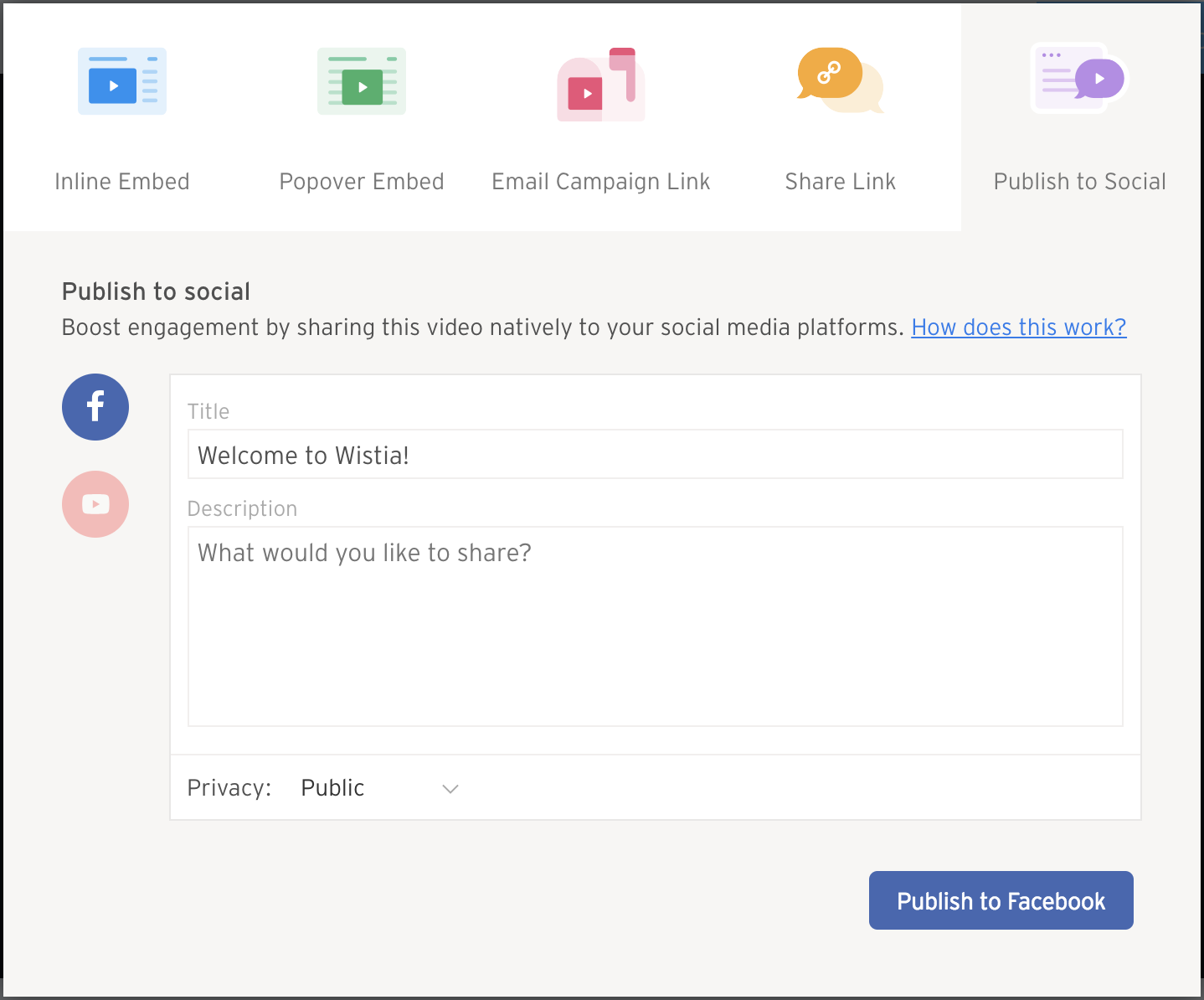
Task: Click the Popover Embed icon
Action: 362,81
